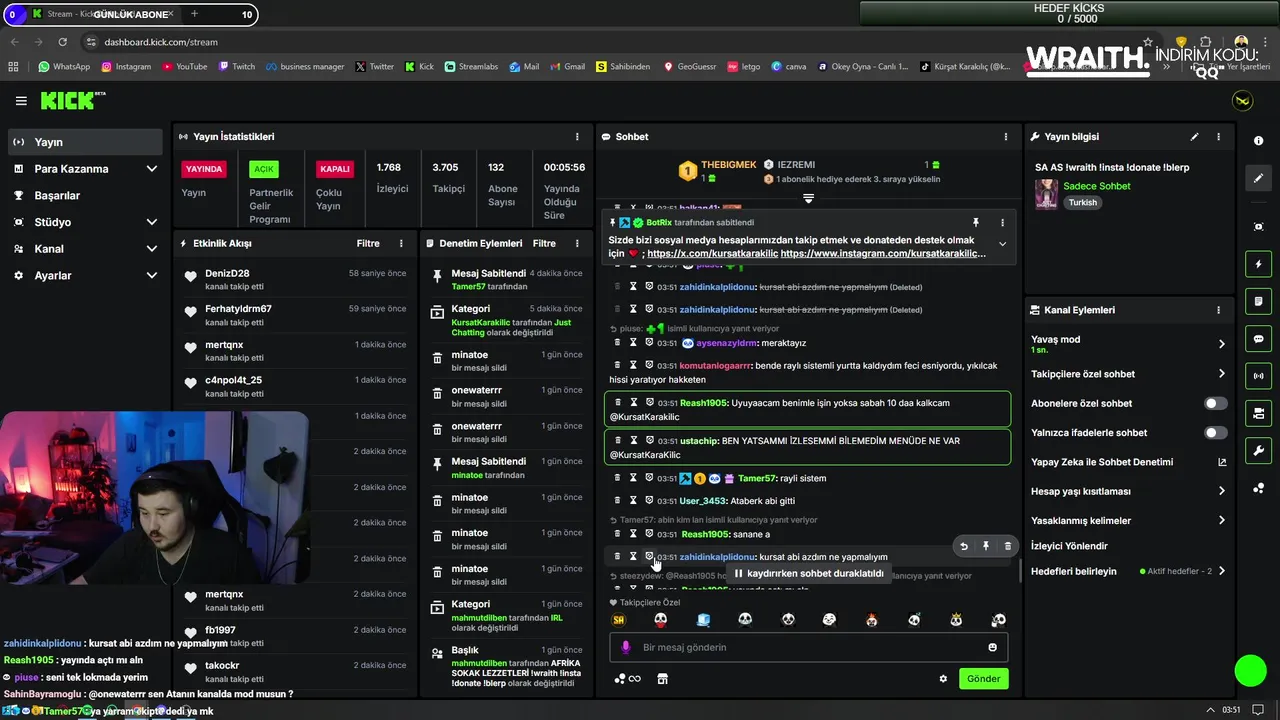Expand the pinned message chevron
The width and height of the screenshot is (1280, 720).
(x=1002, y=244)
